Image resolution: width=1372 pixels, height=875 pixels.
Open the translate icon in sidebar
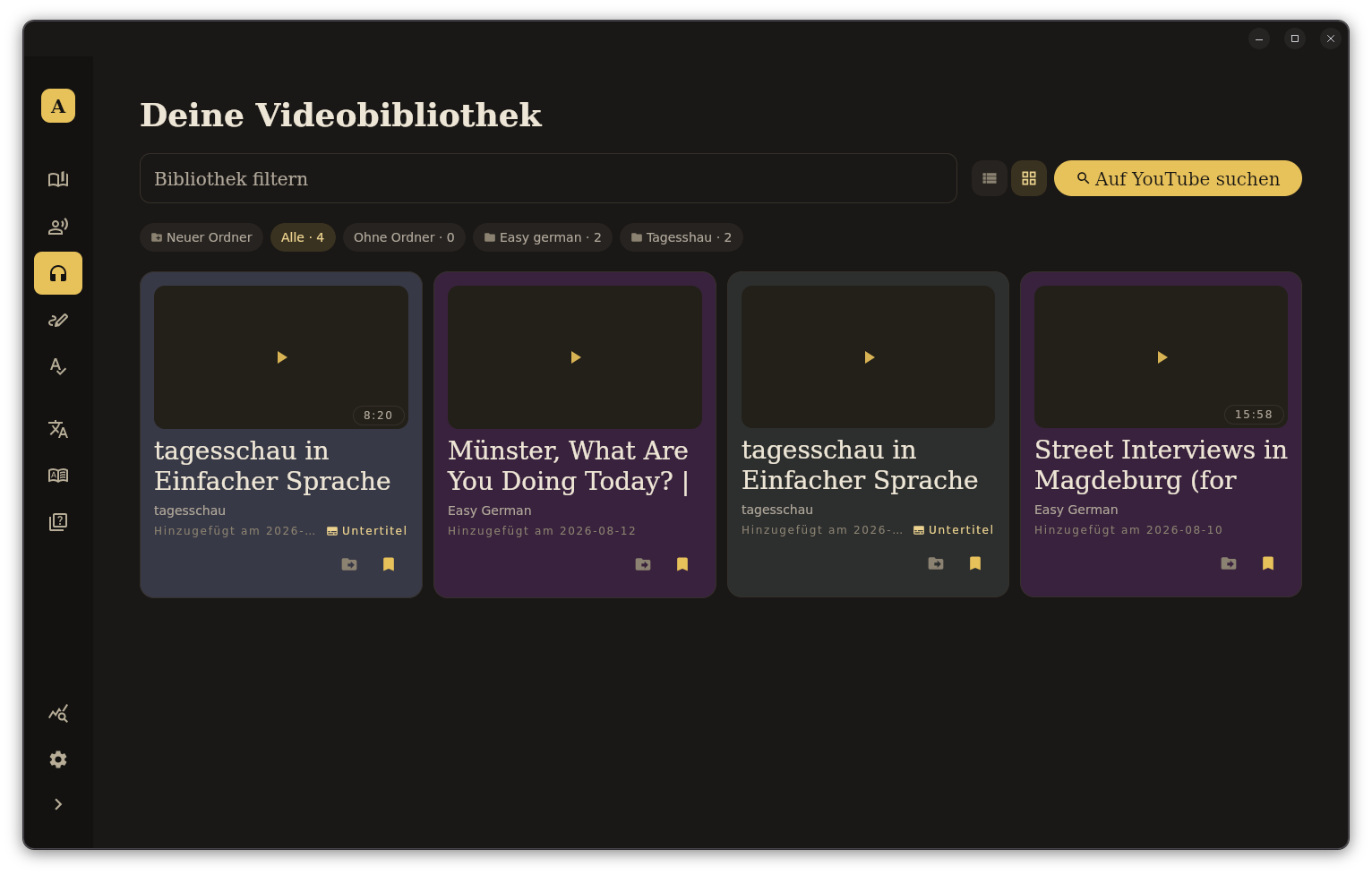pyautogui.click(x=58, y=429)
